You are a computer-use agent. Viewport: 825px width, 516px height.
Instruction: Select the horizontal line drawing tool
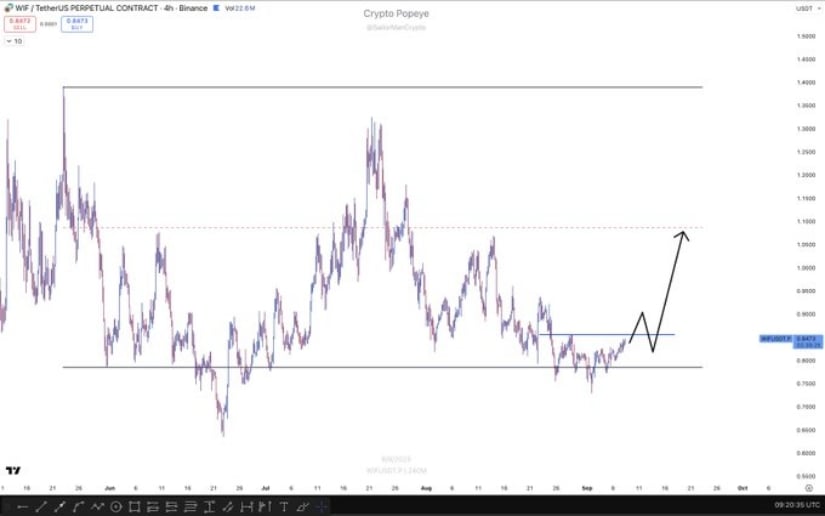(23, 507)
